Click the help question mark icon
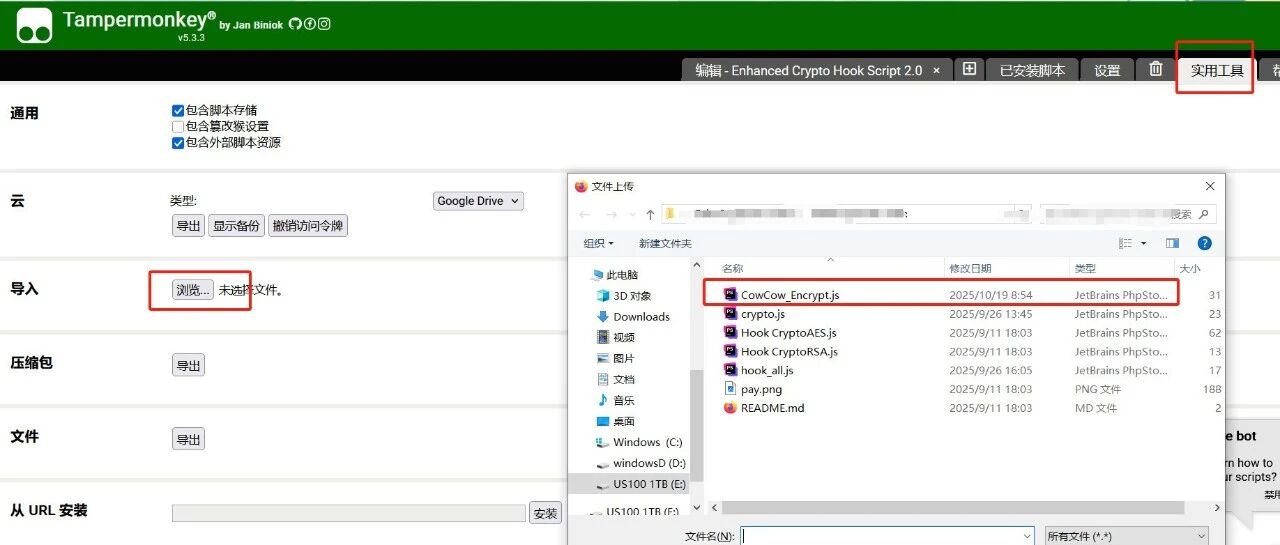This screenshot has width=1280, height=545. [x=1205, y=243]
